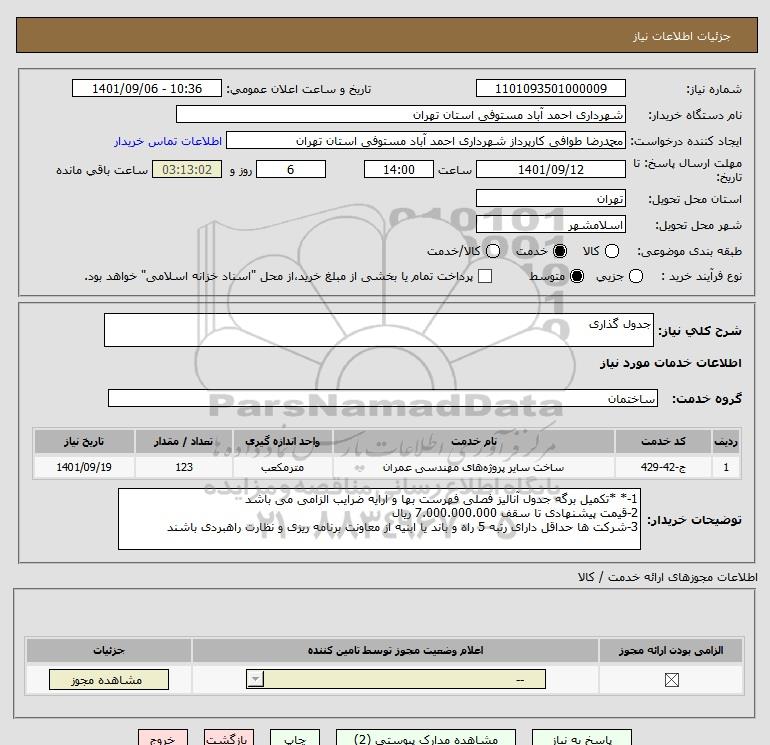Click the چاپ print button
The width and height of the screenshot is (770, 745).
[295, 738]
